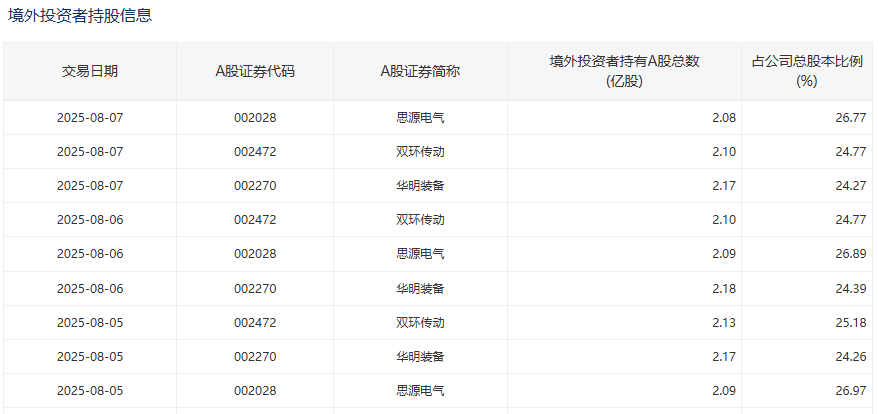Select the 24.26 percentage cell
878x414 pixels.
[850, 356]
